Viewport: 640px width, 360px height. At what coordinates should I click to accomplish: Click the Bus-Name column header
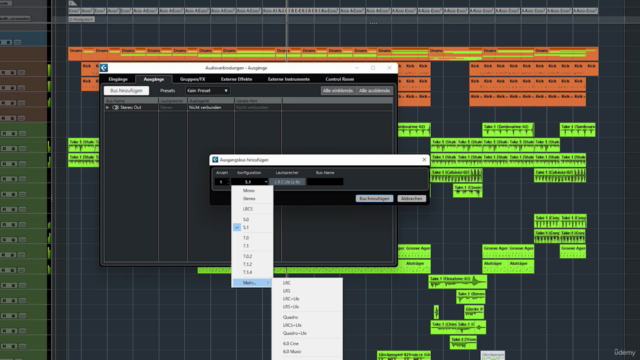tap(131, 100)
